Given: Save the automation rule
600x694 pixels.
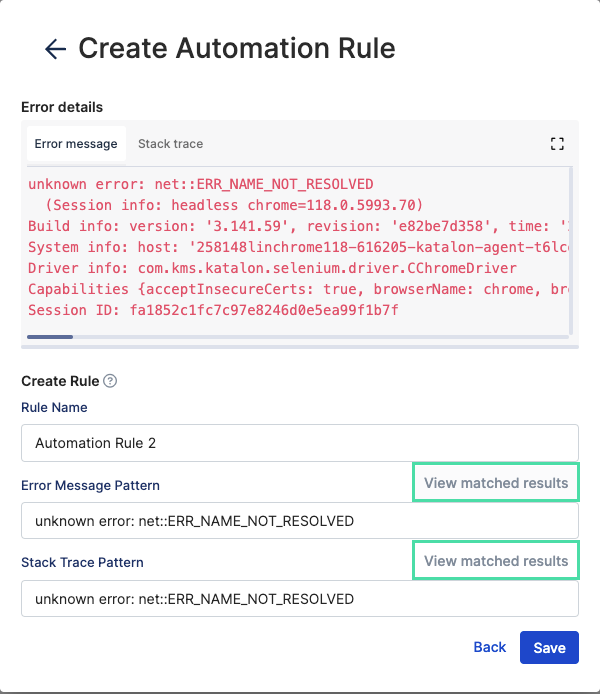Looking at the screenshot, I should 549,647.
